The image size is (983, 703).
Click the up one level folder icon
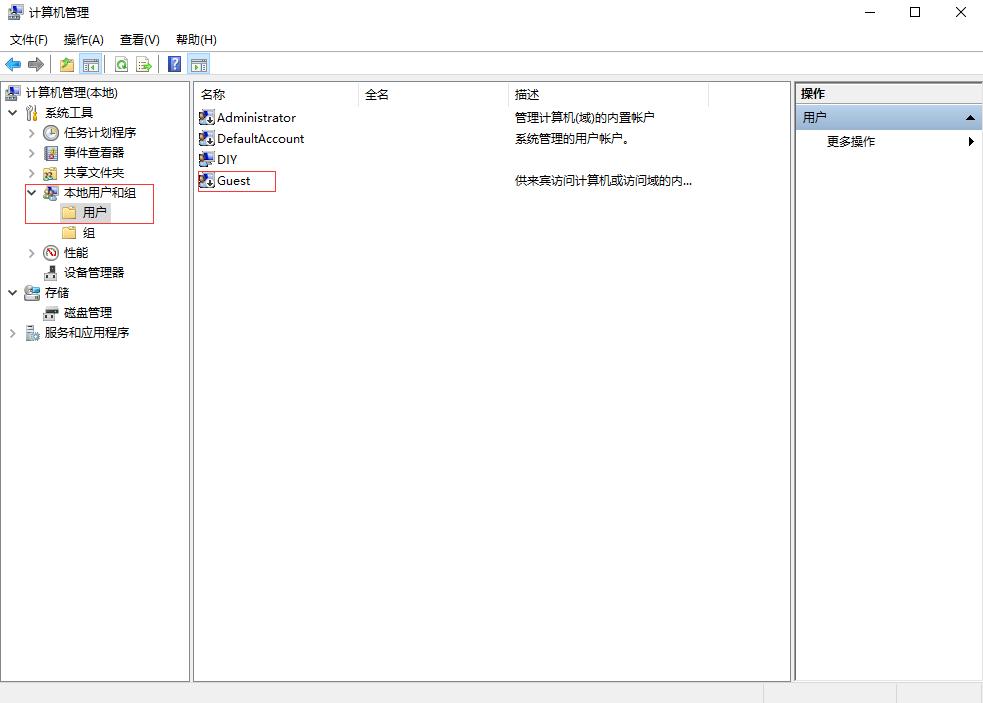click(x=65, y=63)
